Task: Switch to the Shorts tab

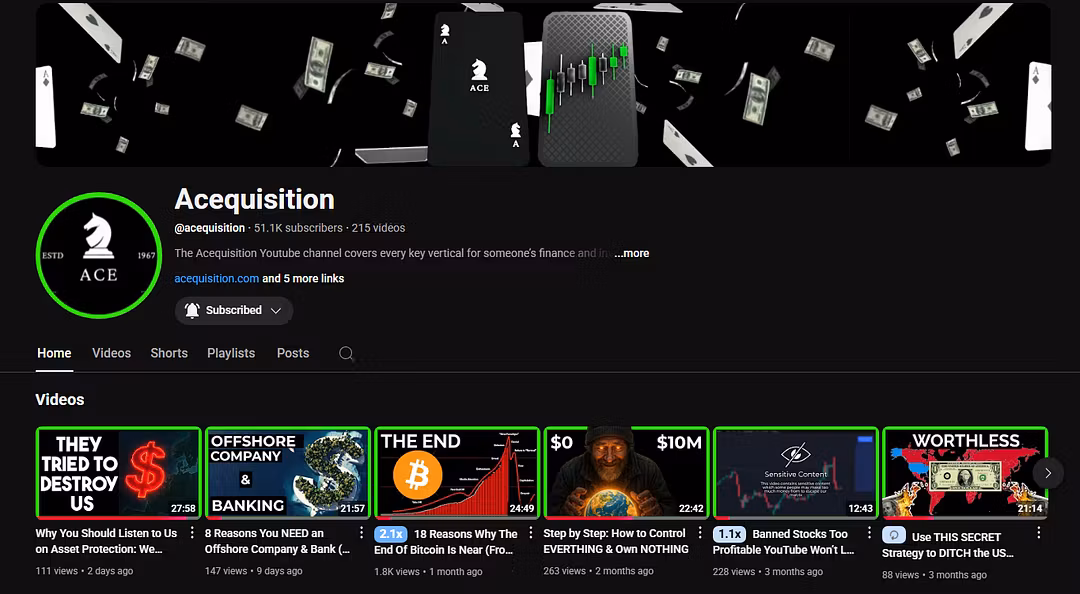Action: (169, 353)
